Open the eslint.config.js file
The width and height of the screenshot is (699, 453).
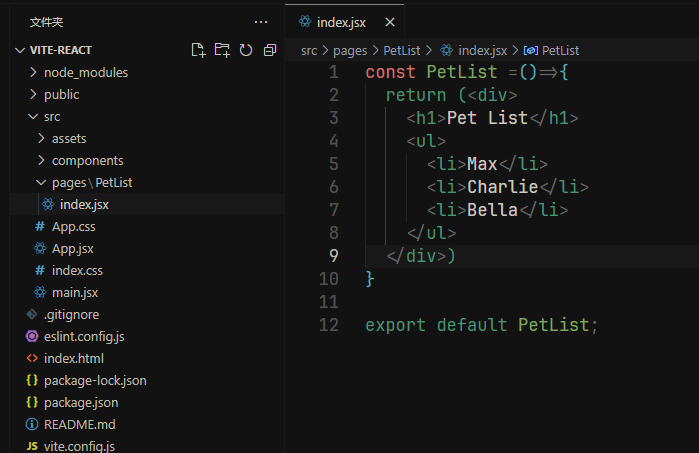(84, 336)
